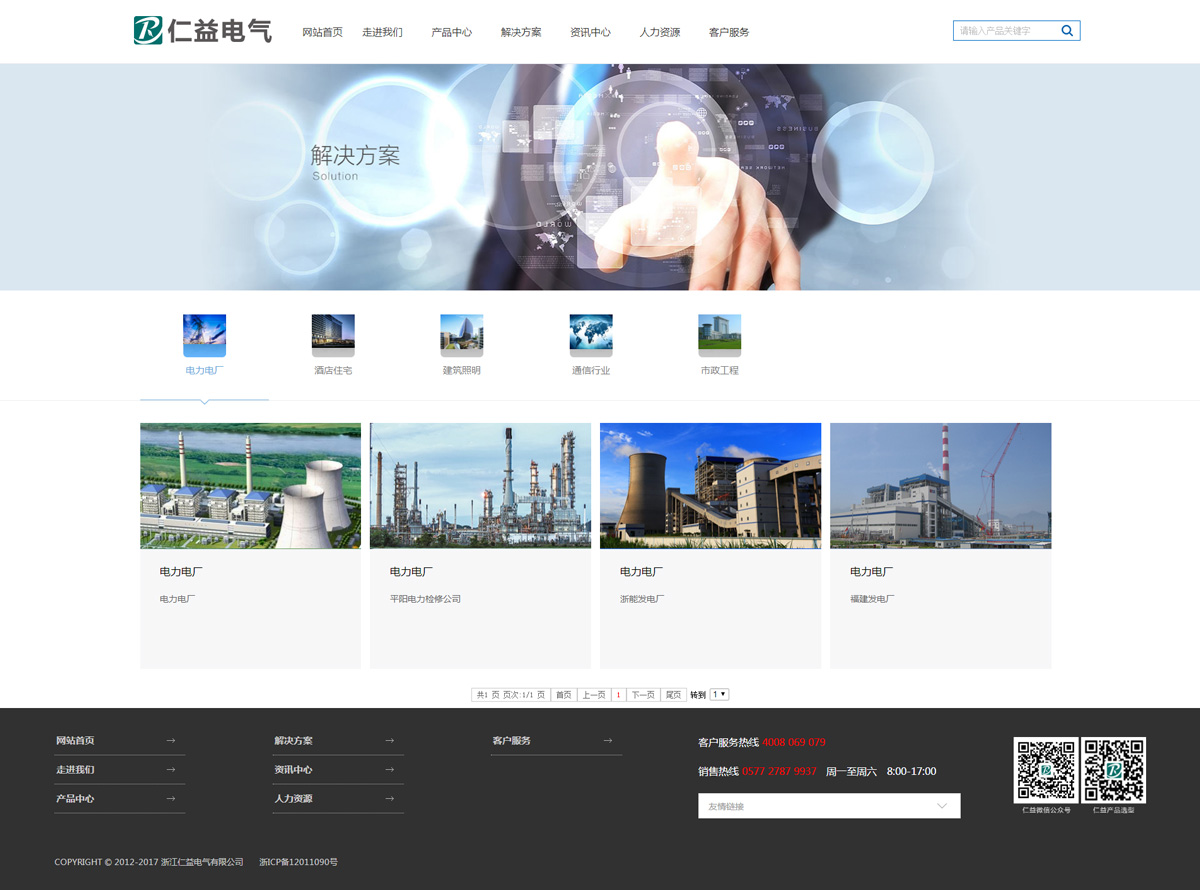Image resolution: width=1200 pixels, height=890 pixels.
Task: Click the arrow next to footer 解决方案
Action: click(389, 741)
